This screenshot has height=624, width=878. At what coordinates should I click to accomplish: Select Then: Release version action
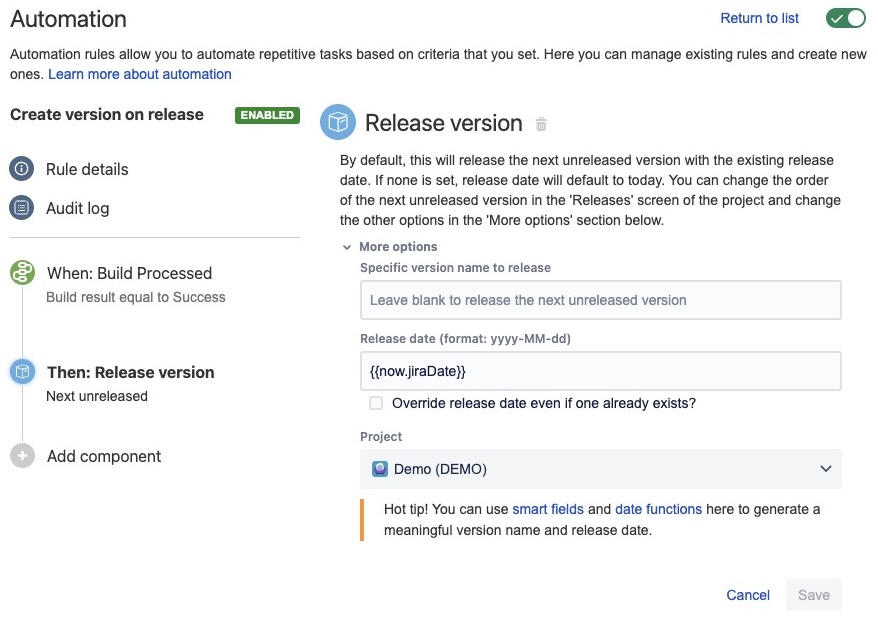tap(130, 372)
